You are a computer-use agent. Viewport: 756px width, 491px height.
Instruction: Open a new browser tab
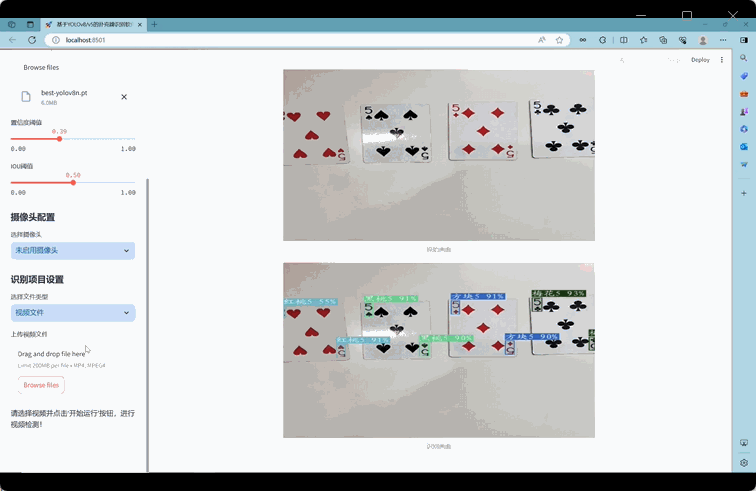(154, 24)
